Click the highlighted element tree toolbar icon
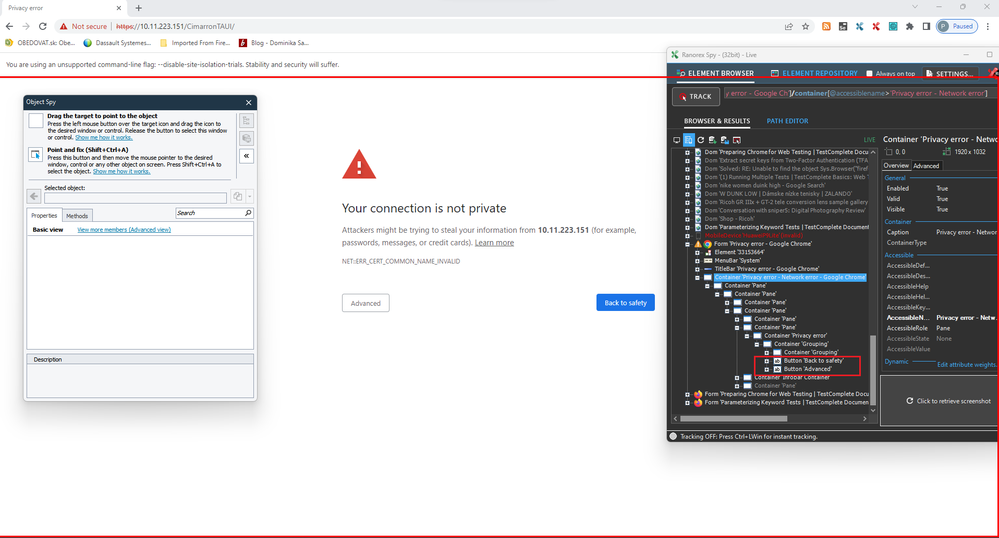999x538 pixels. (689, 140)
